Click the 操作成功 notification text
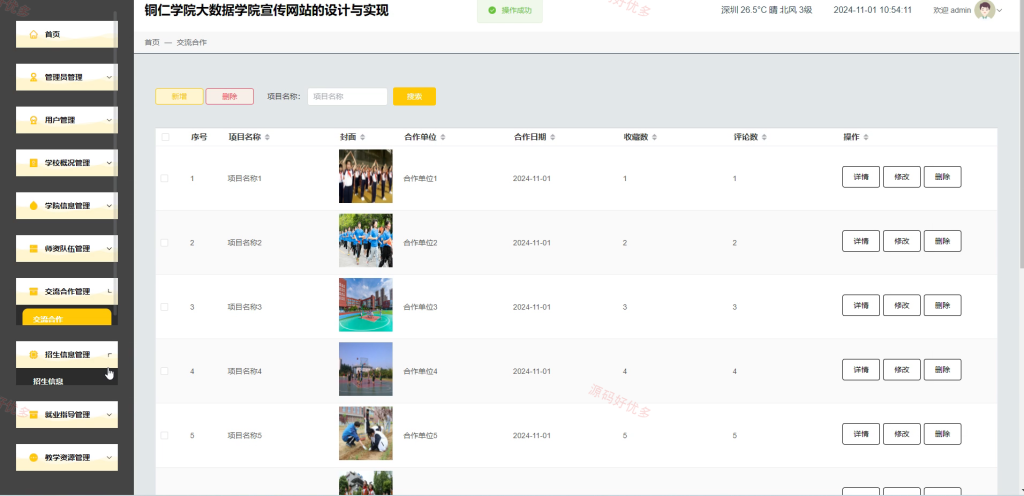1024x496 pixels. coord(517,10)
